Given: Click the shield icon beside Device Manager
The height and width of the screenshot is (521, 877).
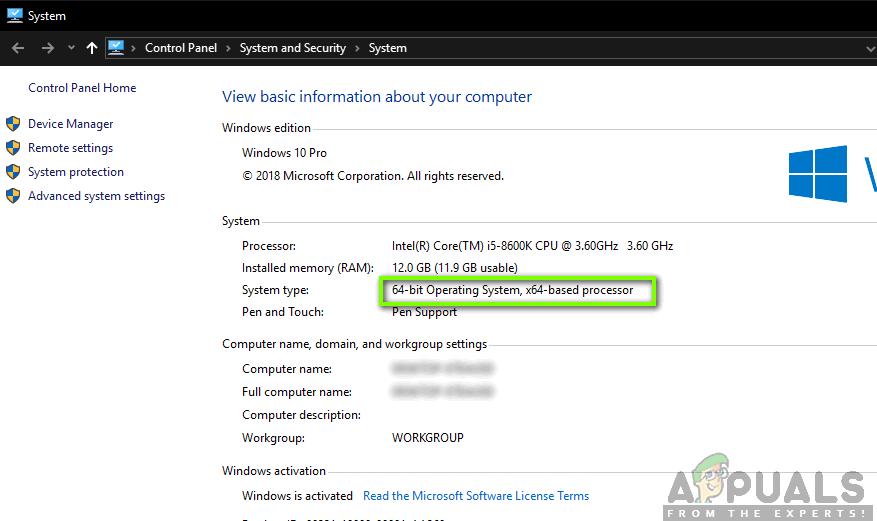Looking at the screenshot, I should 13,124.
